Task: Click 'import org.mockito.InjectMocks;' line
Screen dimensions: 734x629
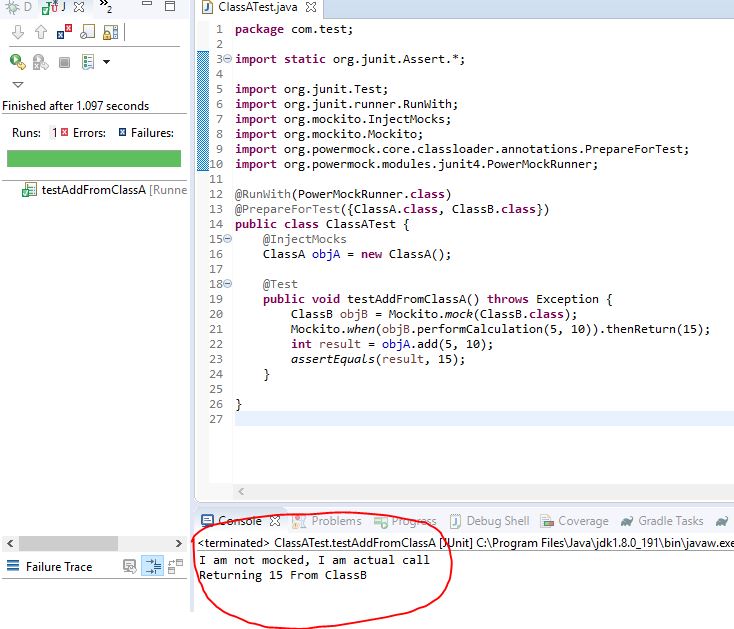Action: 343,119
